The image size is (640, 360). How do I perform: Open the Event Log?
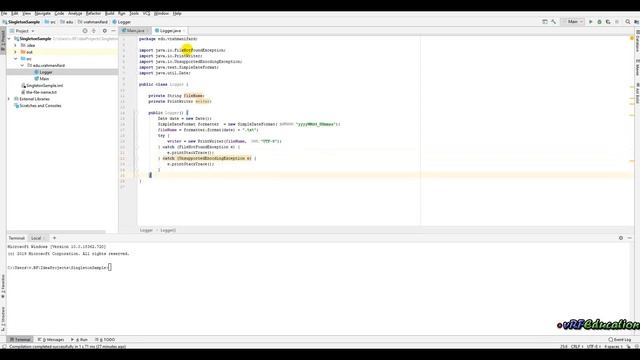tap(620, 340)
